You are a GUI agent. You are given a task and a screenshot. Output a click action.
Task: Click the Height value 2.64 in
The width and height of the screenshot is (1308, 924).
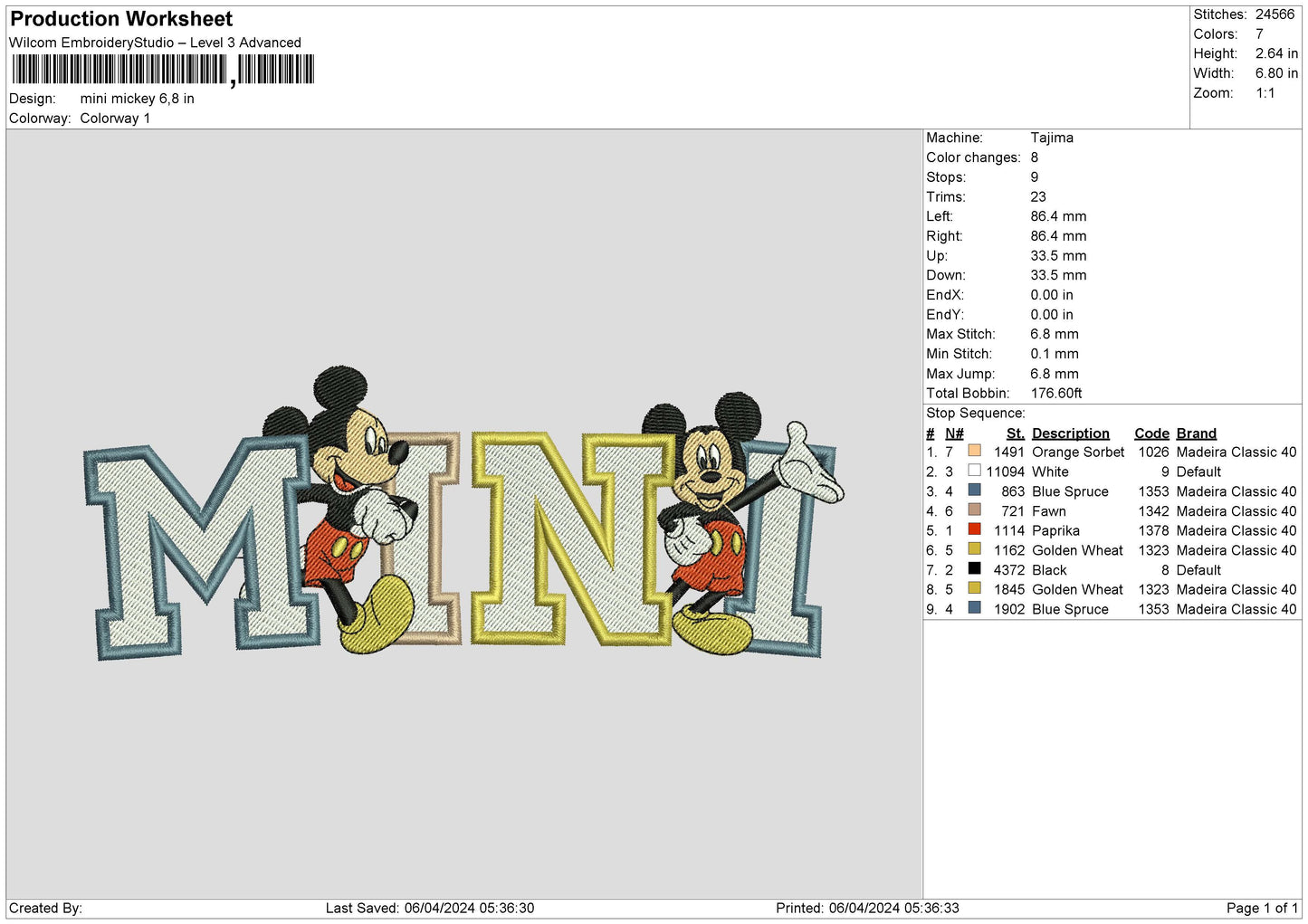click(x=1276, y=53)
